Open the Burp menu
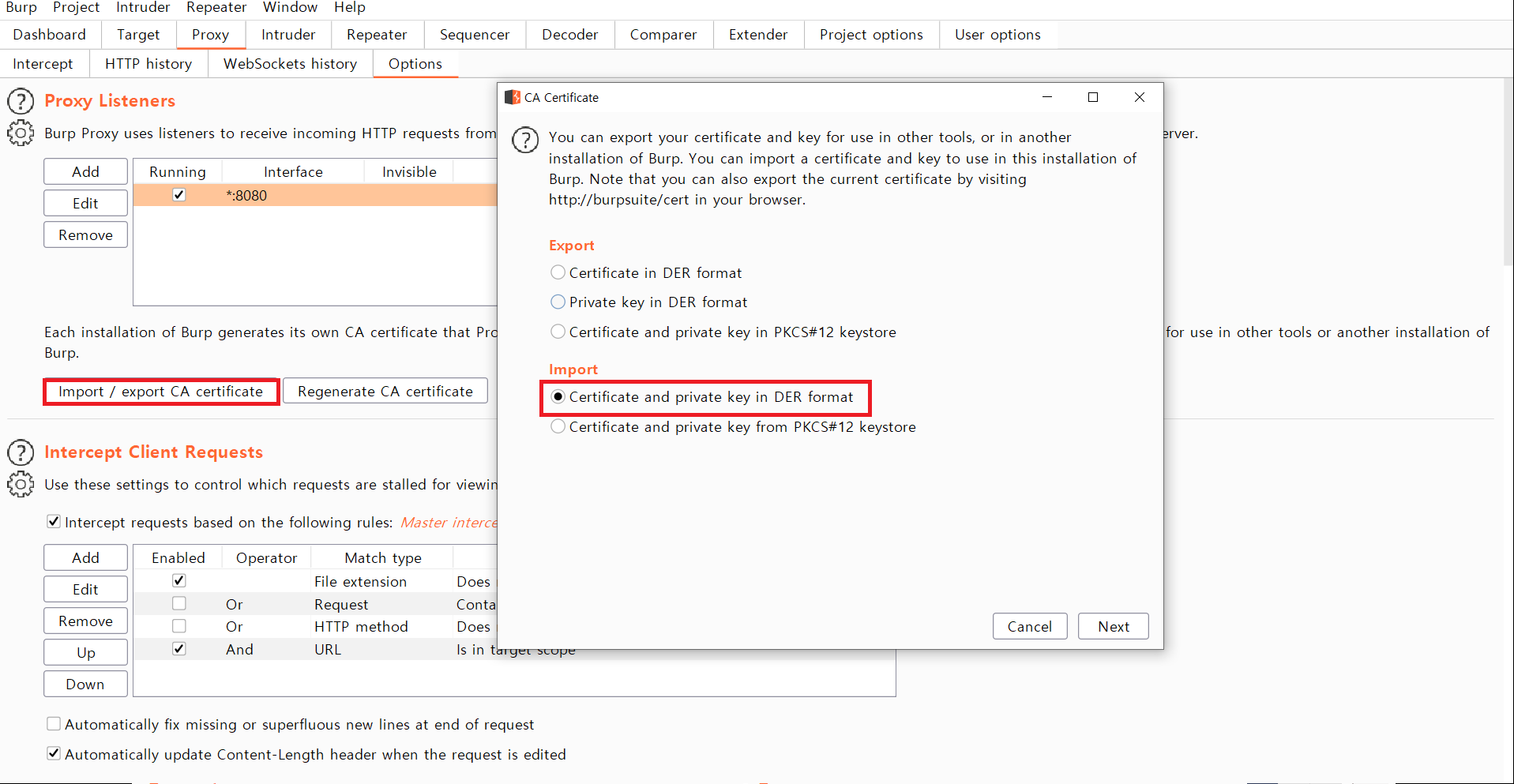The width and height of the screenshot is (1514, 784). (21, 8)
